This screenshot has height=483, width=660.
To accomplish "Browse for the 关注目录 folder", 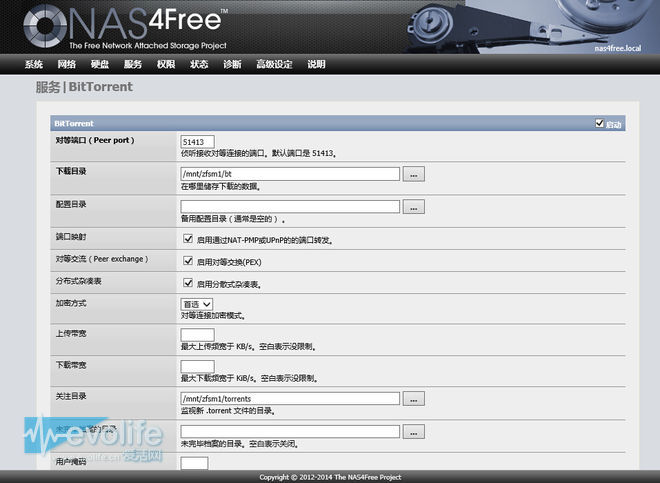I will [x=413, y=399].
